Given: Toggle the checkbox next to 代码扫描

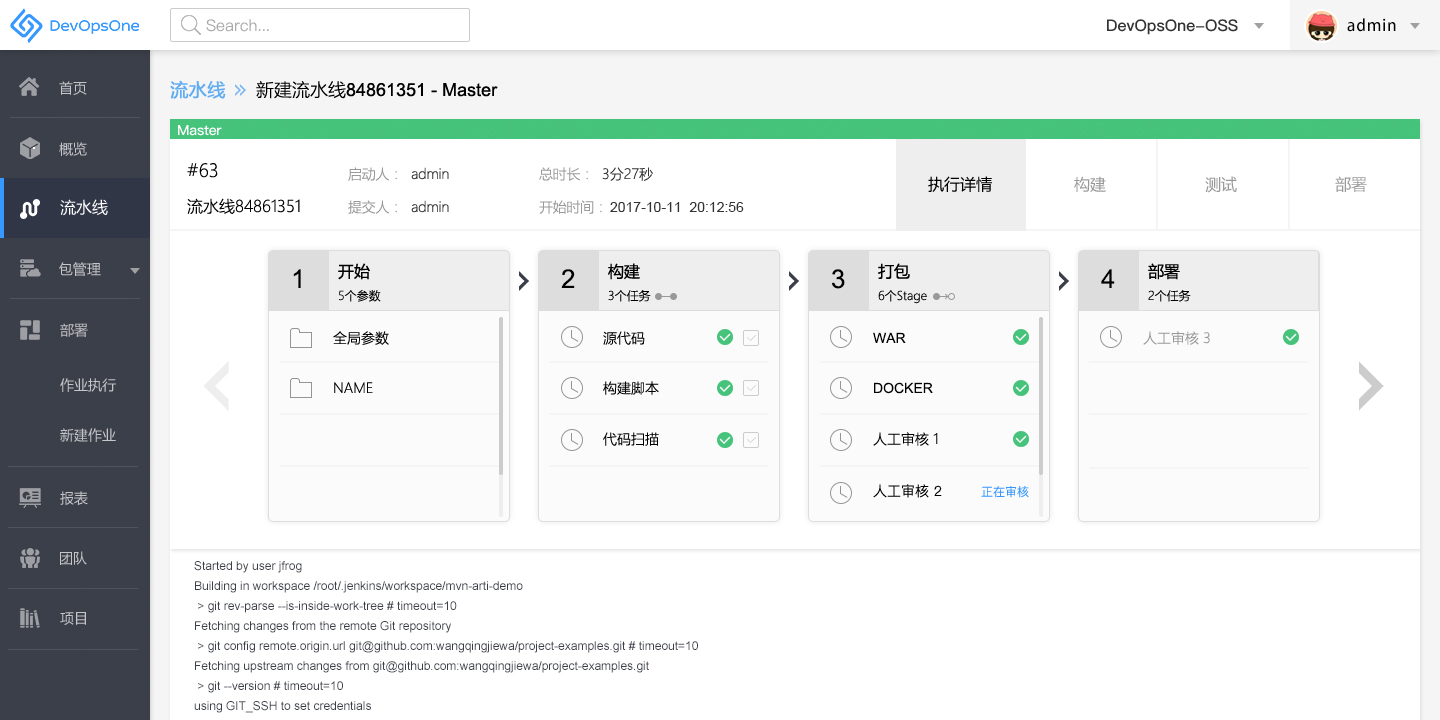Looking at the screenshot, I should (x=751, y=439).
